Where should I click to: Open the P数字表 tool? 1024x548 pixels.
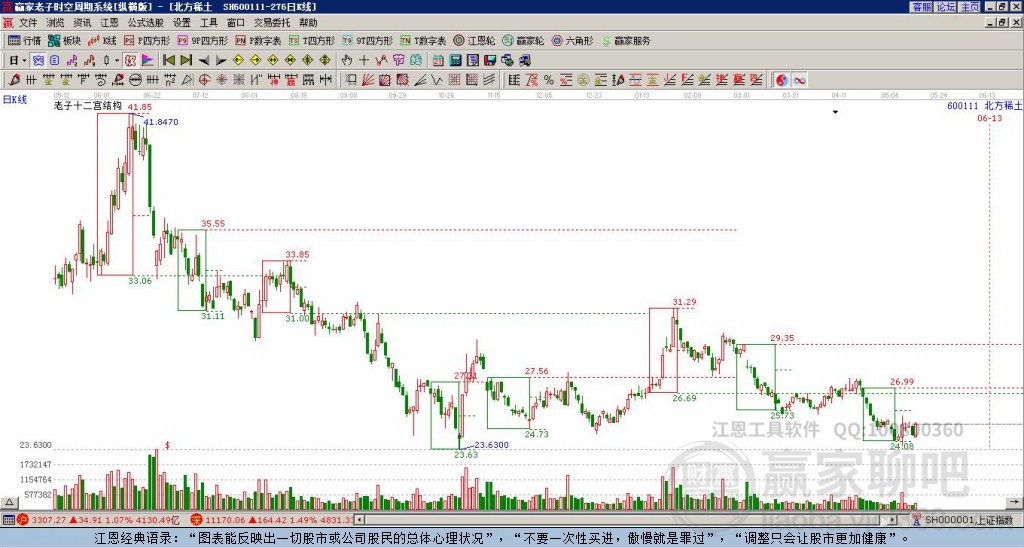tap(259, 40)
